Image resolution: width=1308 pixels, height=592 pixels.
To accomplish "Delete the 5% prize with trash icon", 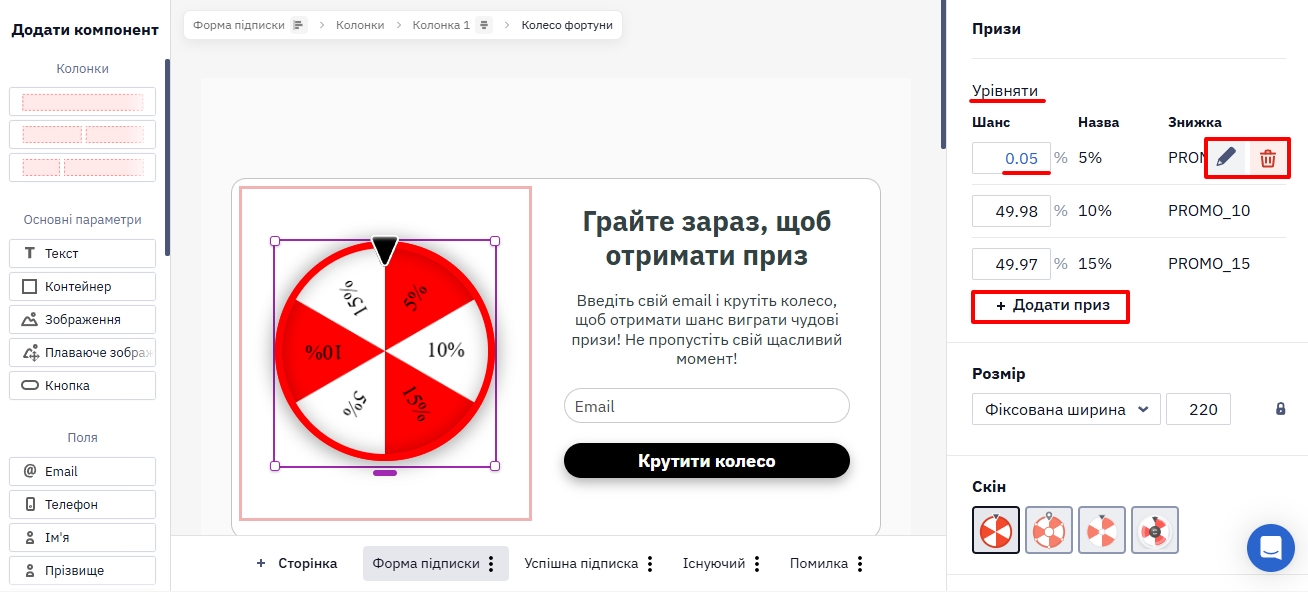I will [x=1267, y=158].
